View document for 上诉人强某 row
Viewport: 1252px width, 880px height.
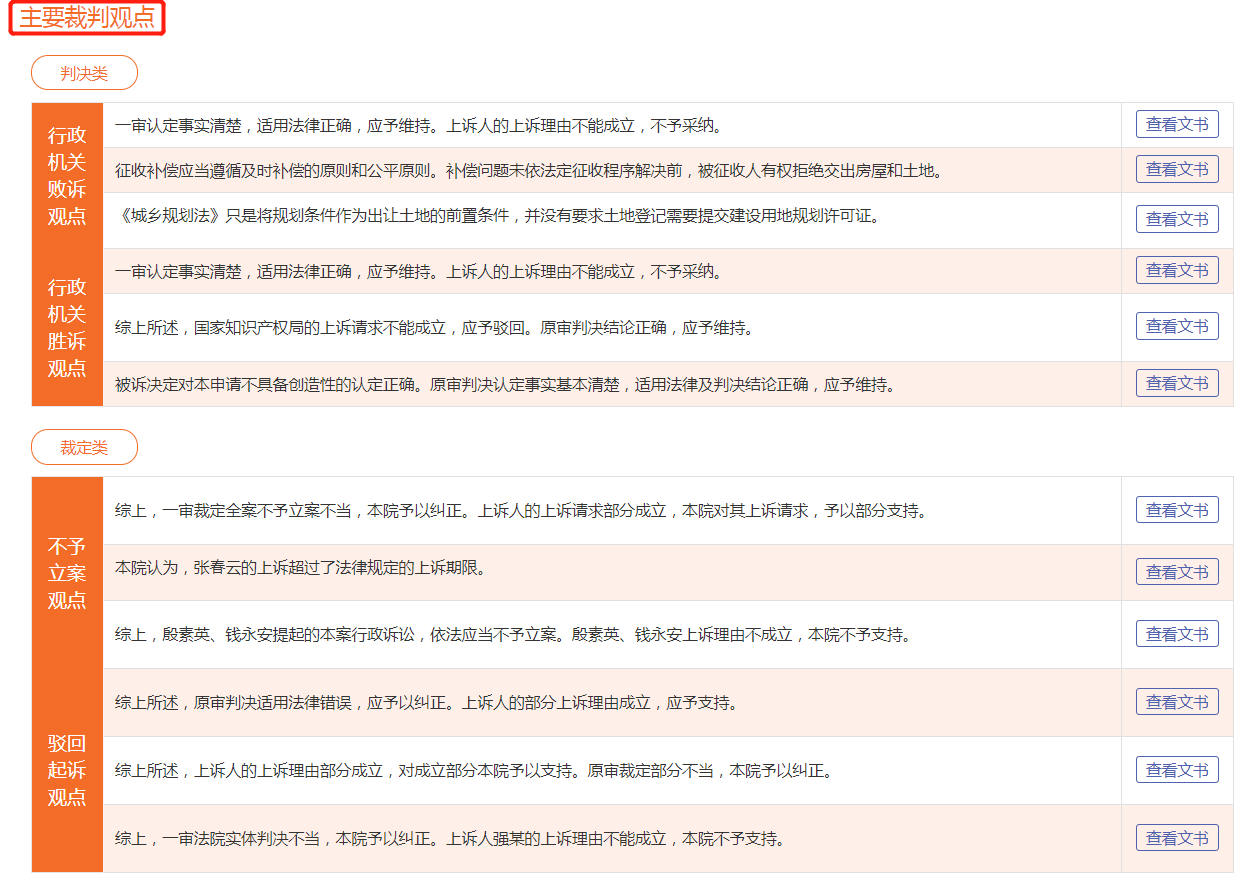(x=1177, y=838)
